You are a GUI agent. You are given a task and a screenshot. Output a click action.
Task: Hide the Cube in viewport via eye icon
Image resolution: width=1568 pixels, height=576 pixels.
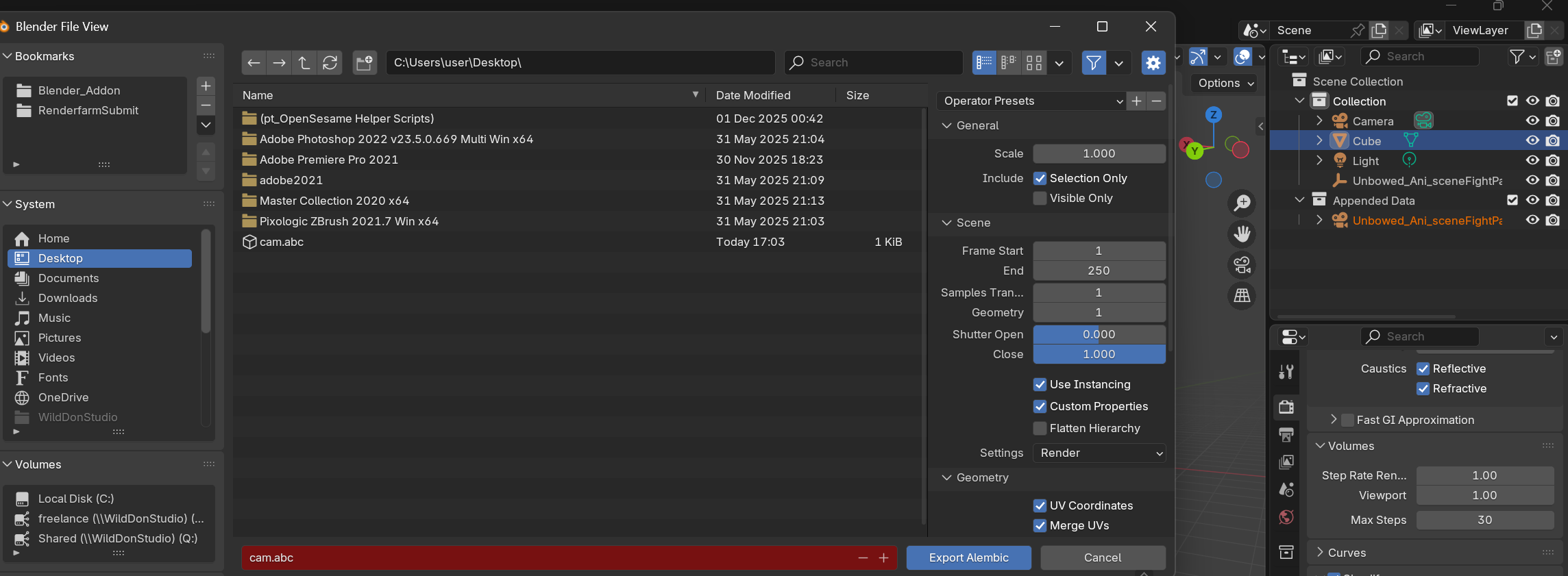[1532, 141]
